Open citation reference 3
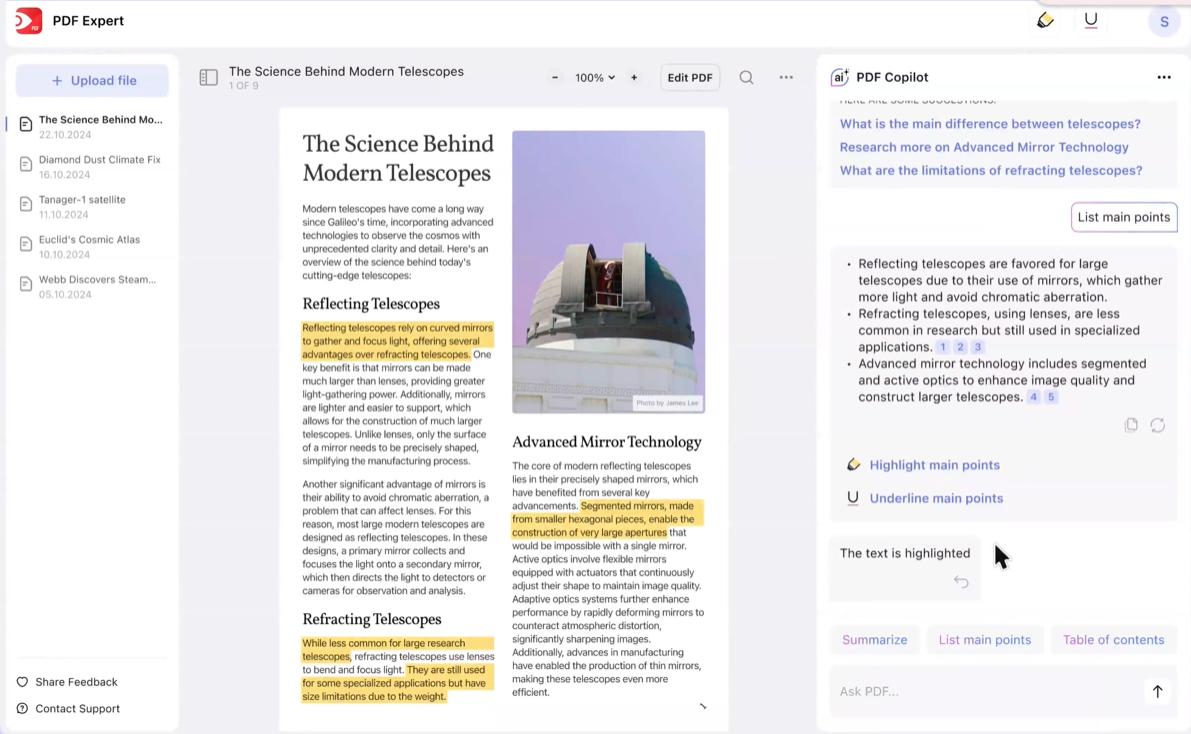1191x734 pixels. pyautogui.click(x=978, y=347)
